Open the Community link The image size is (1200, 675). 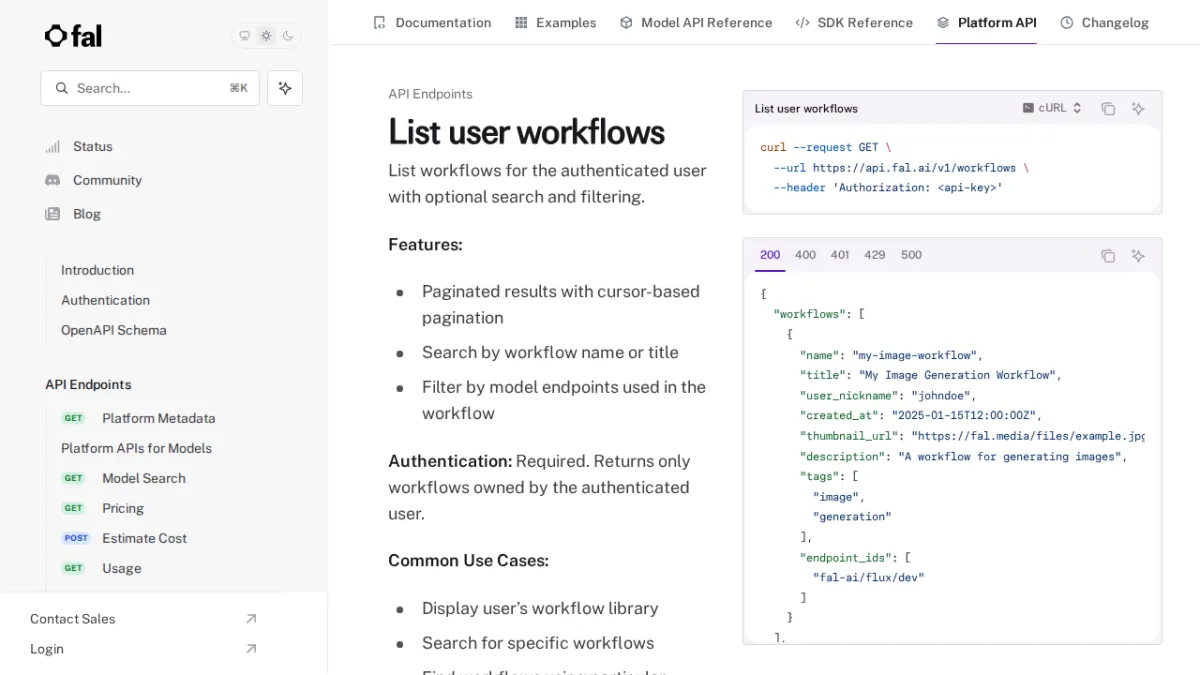(x=107, y=180)
